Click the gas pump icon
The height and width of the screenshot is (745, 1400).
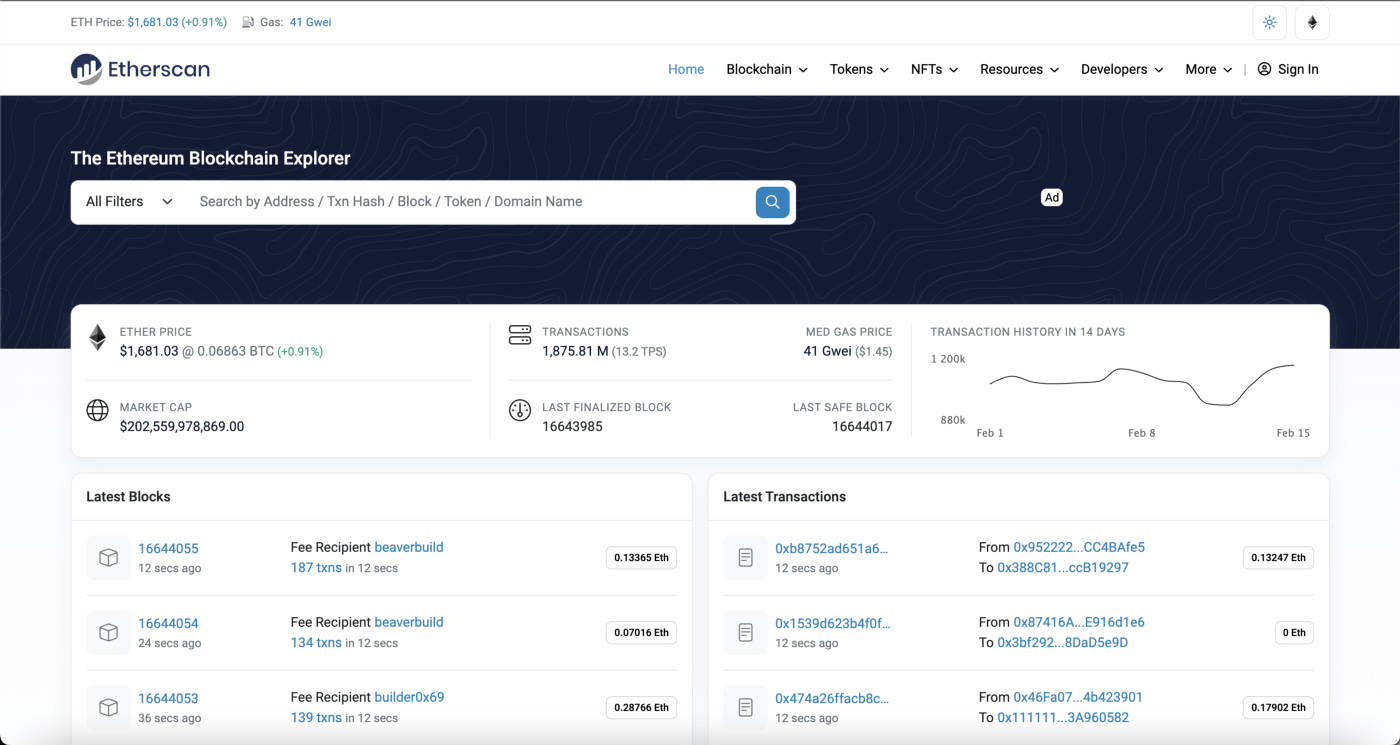click(248, 22)
